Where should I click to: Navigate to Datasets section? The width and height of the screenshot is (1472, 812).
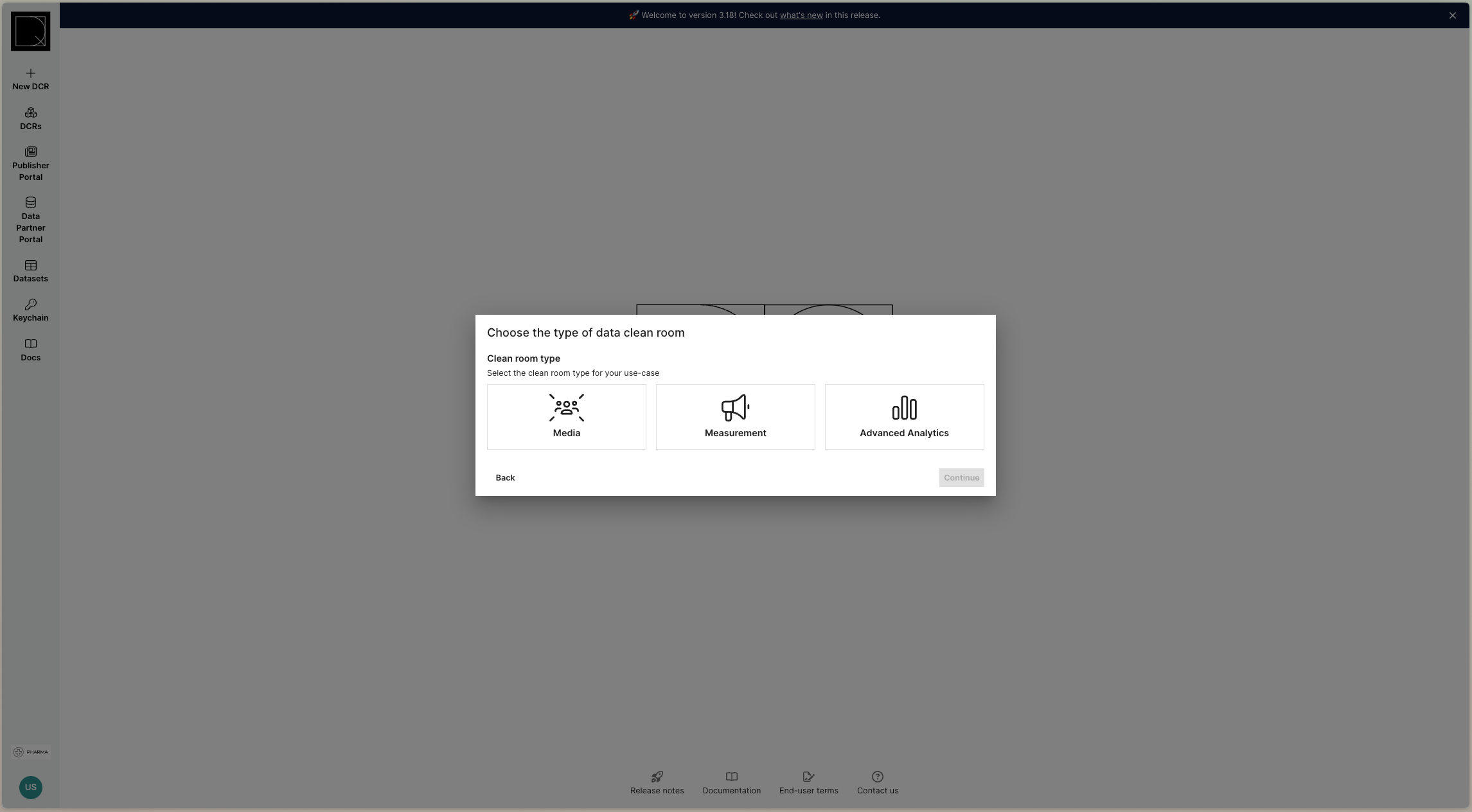click(30, 271)
